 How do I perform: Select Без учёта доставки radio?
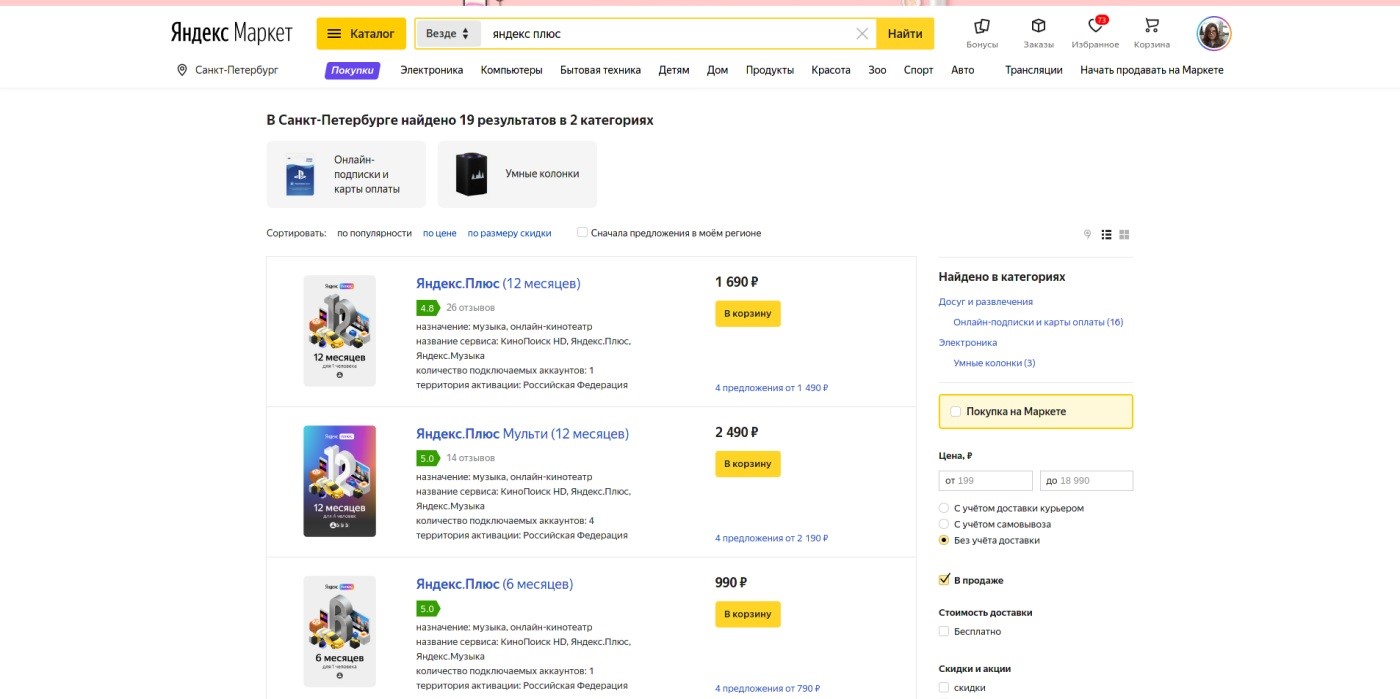click(943, 540)
